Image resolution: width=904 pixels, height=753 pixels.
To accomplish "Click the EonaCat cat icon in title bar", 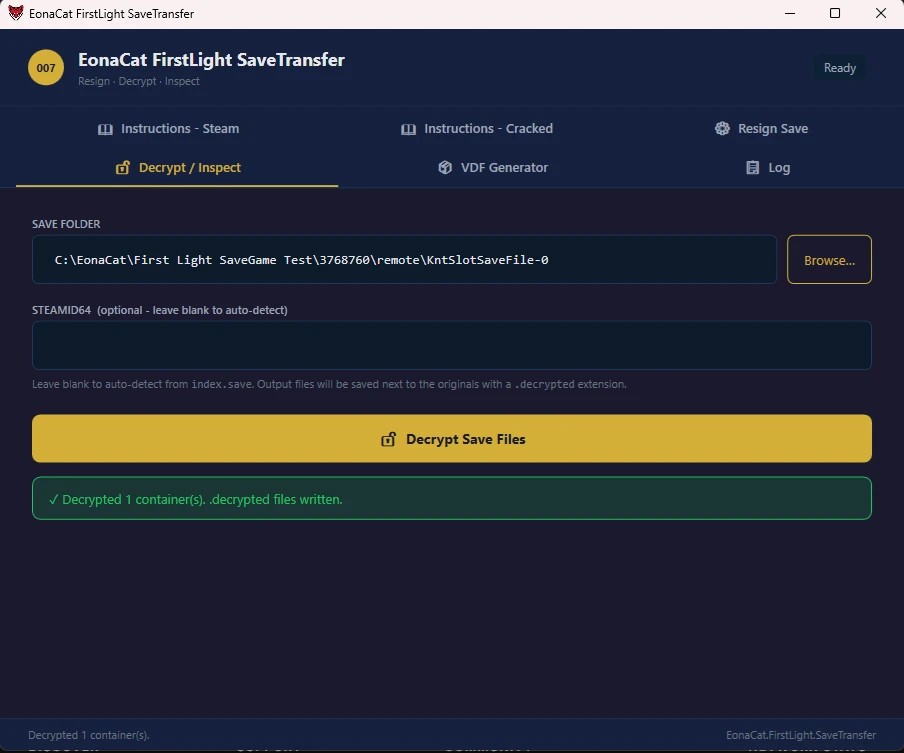I will point(16,13).
